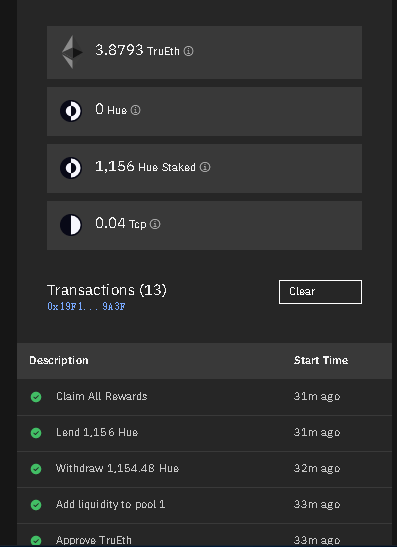This screenshot has height=547, width=397.
Task: Click the Hue Staked token logo
Action: point(71,168)
